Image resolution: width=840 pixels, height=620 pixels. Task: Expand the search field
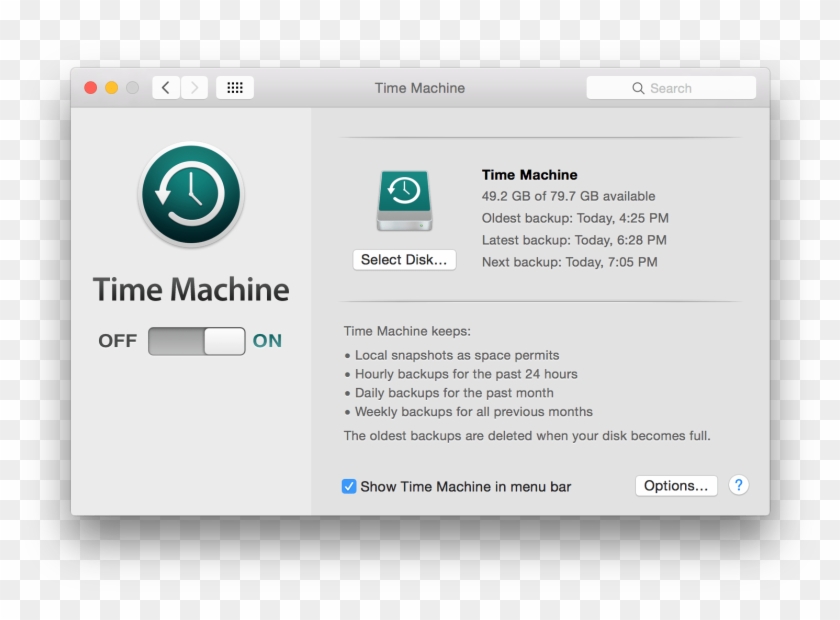[670, 88]
